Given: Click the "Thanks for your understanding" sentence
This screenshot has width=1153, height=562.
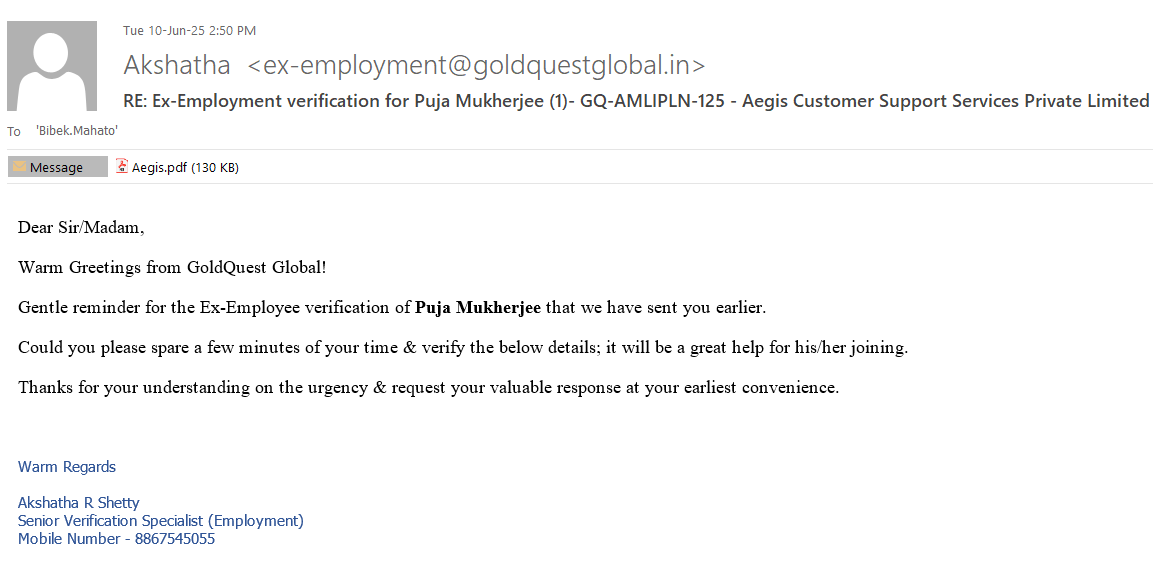Looking at the screenshot, I should tap(428, 388).
